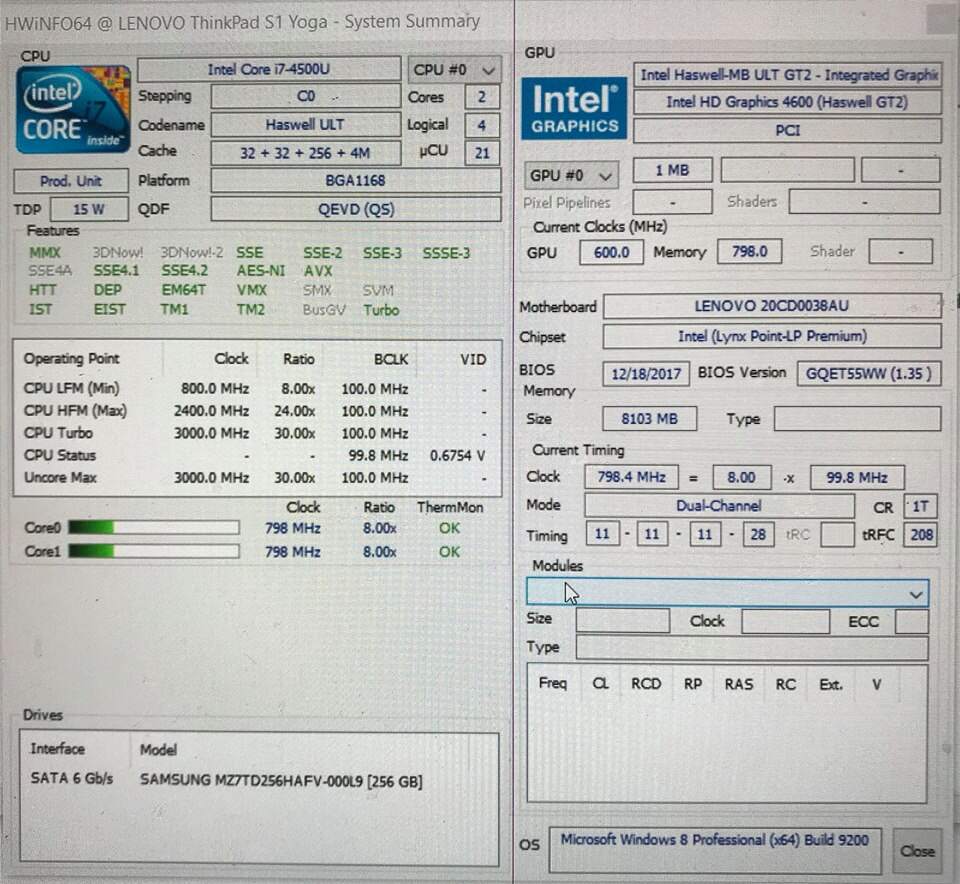Image resolution: width=960 pixels, height=884 pixels.
Task: Click the Core1 usage bar
Action: click(154, 552)
